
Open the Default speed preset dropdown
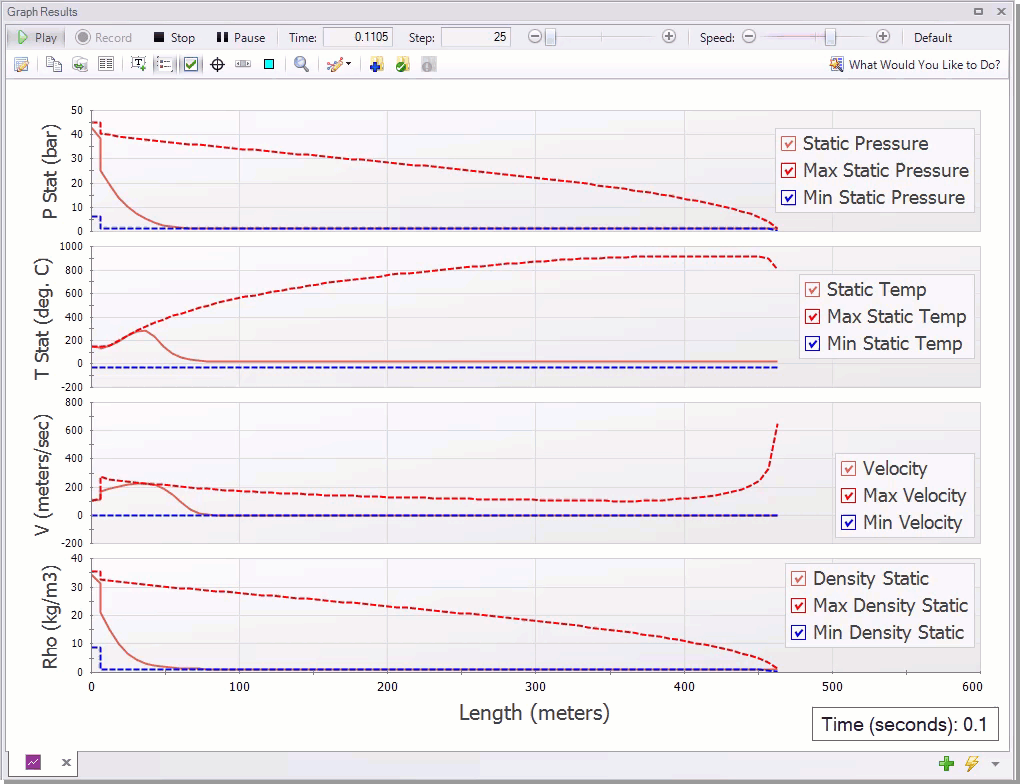pos(932,37)
